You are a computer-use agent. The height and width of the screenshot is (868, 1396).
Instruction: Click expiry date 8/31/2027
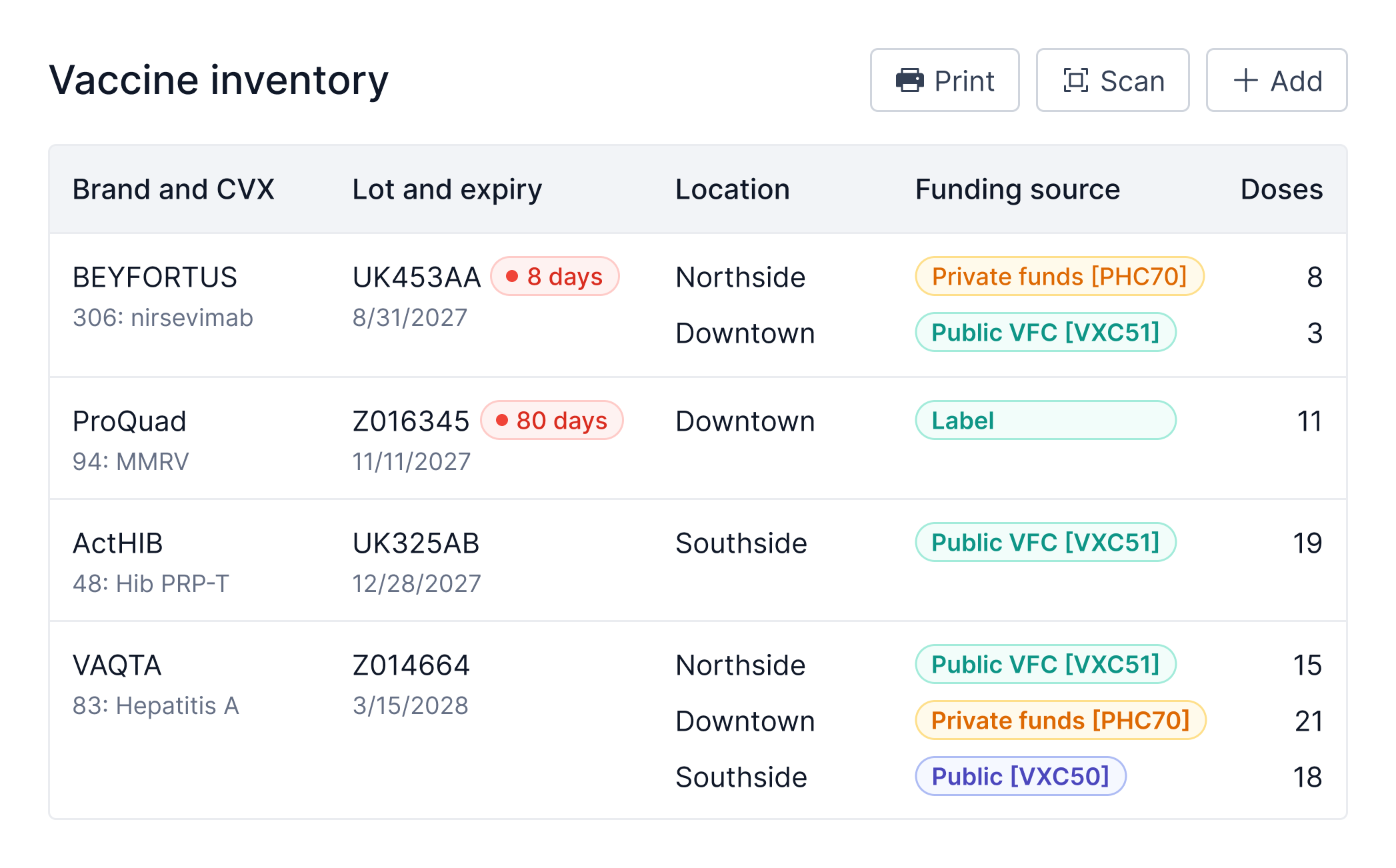click(410, 318)
